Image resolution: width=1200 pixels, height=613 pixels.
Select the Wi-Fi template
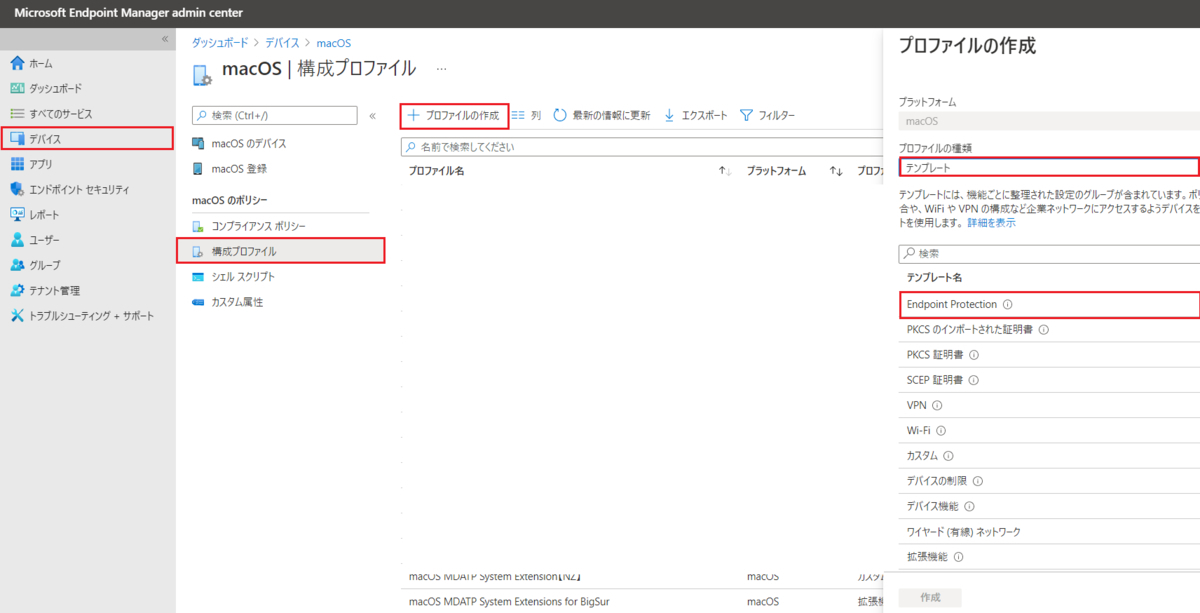pos(1048,430)
